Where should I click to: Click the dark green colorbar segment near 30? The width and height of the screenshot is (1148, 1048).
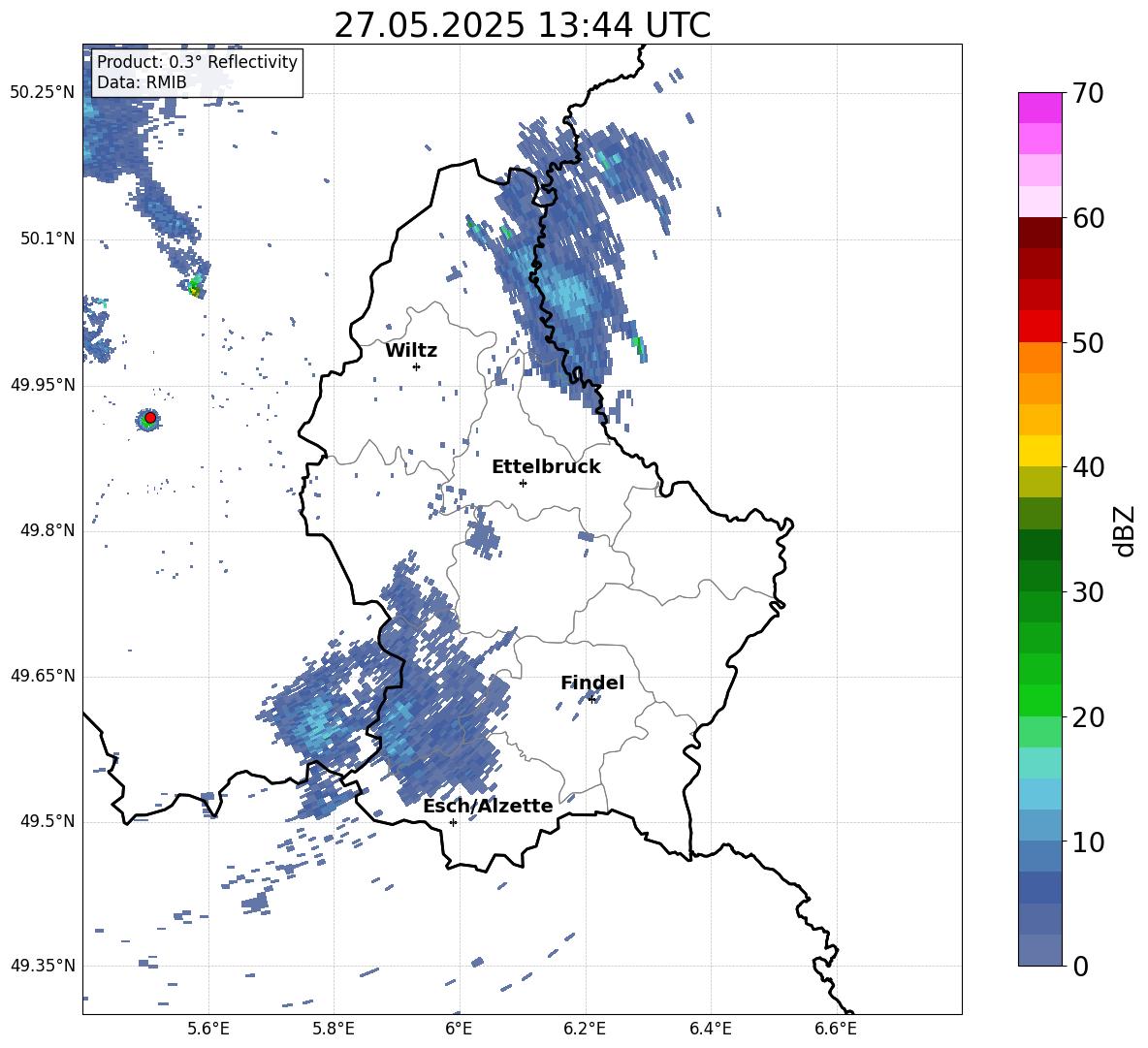[1039, 576]
